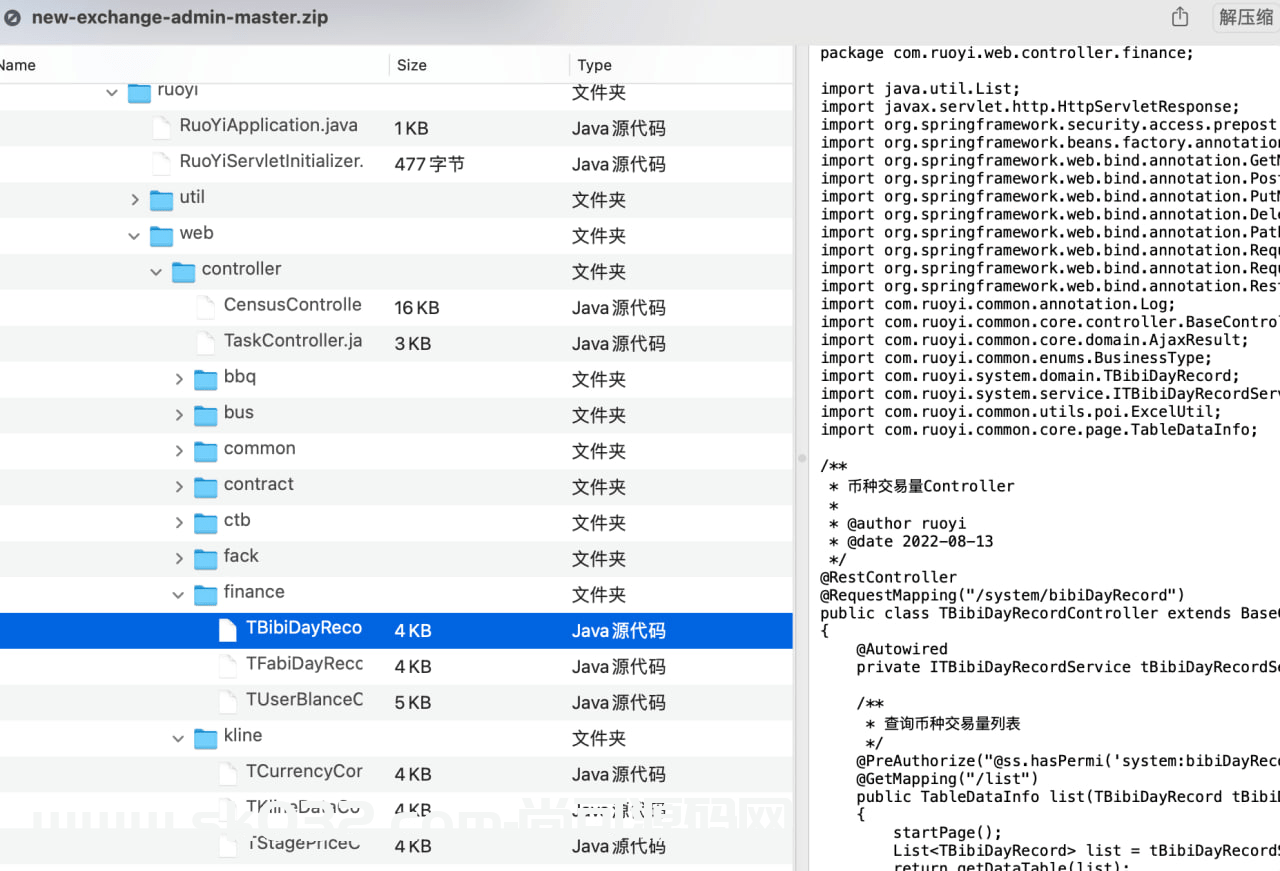
Task: Expand the fack folder
Action: click(179, 559)
